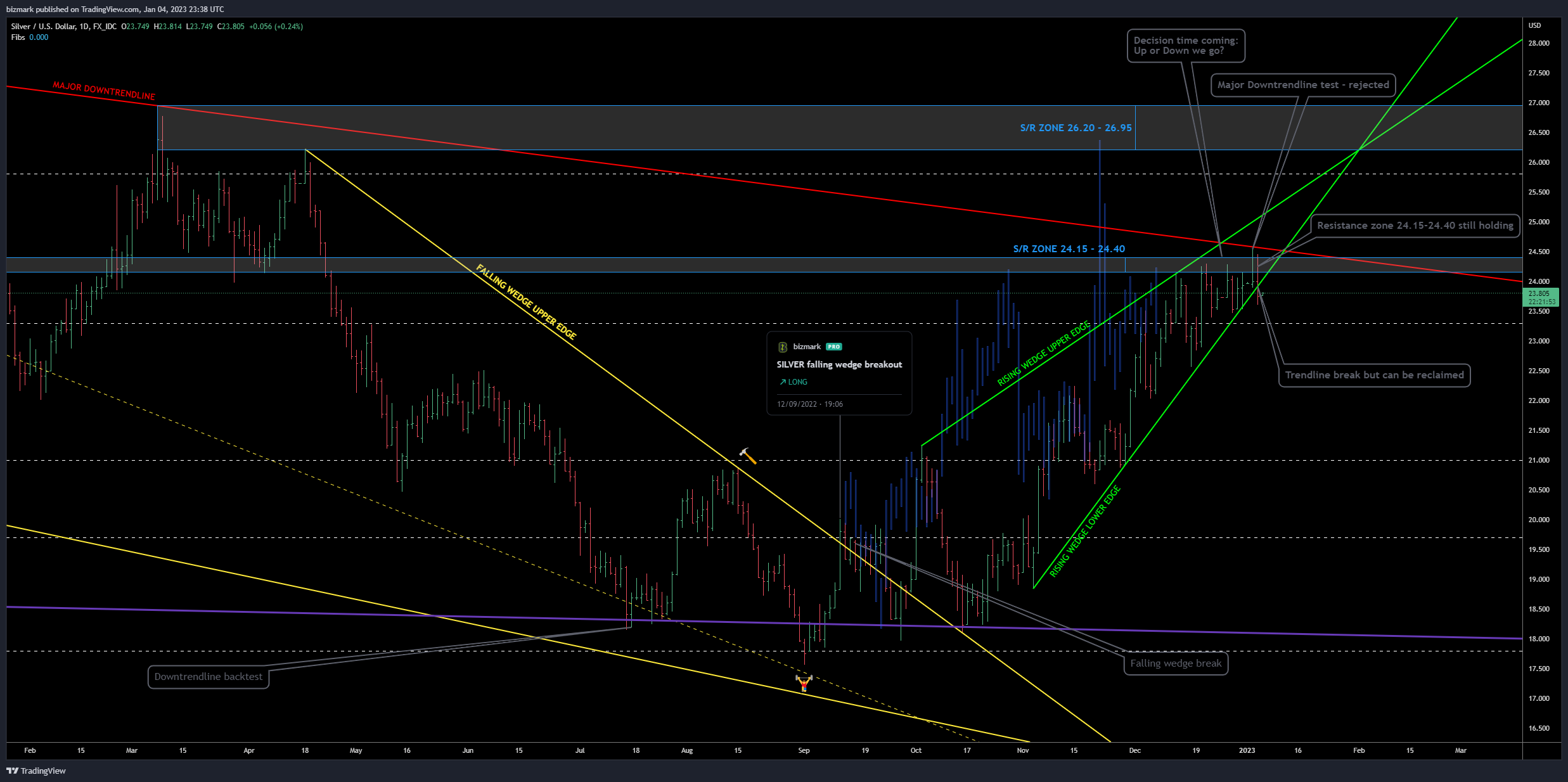
Task: Click the current price tag 23.805
Action: click(1540, 297)
